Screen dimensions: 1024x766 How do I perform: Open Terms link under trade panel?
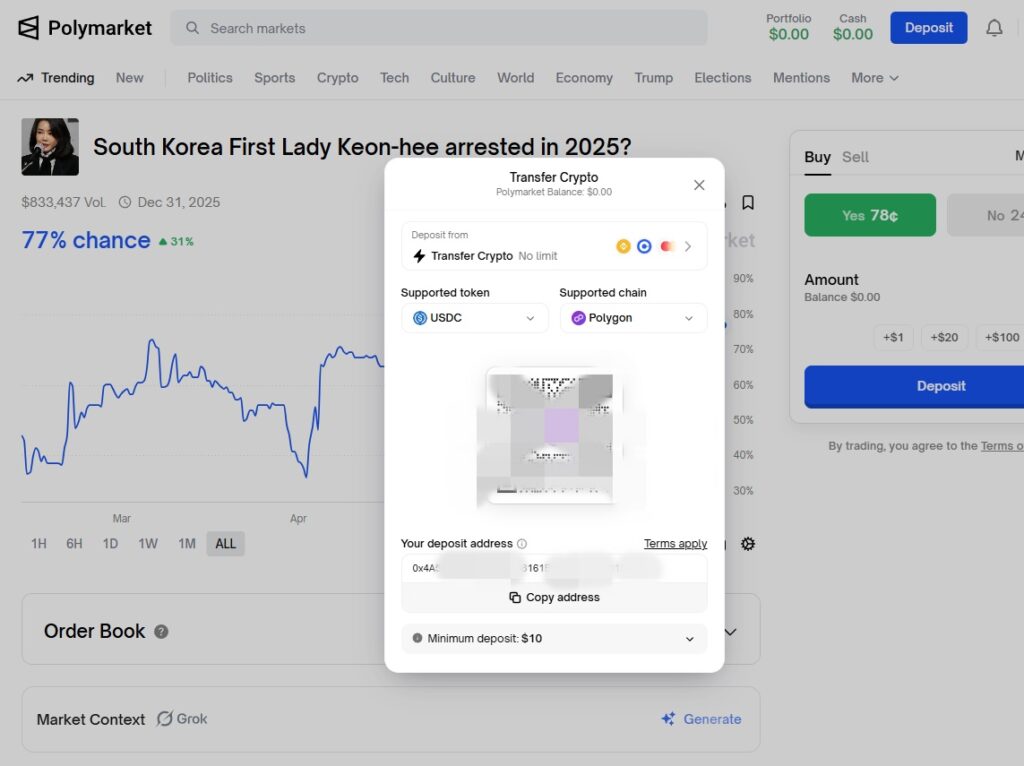[1002, 445]
